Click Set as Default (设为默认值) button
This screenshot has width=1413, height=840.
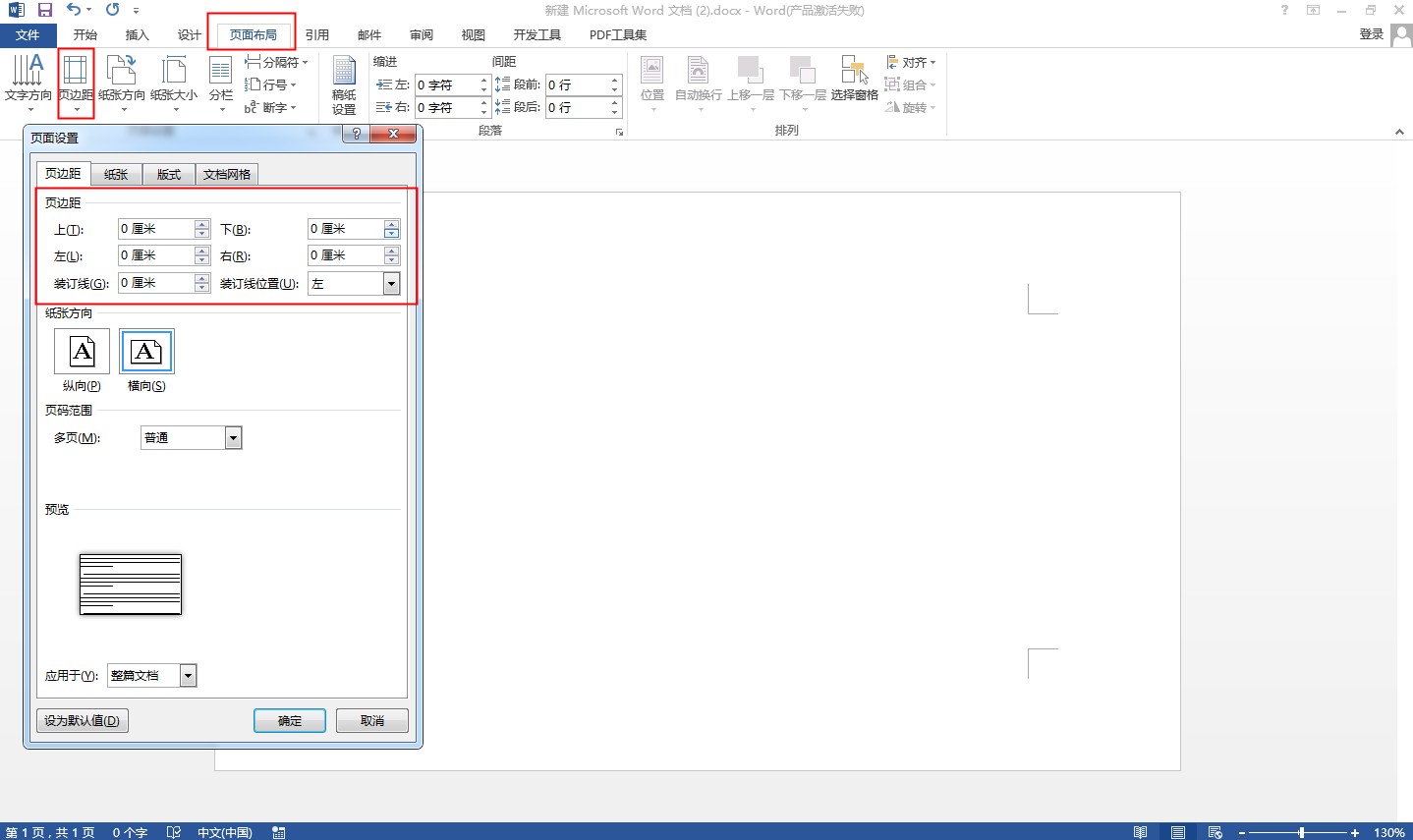(x=83, y=721)
